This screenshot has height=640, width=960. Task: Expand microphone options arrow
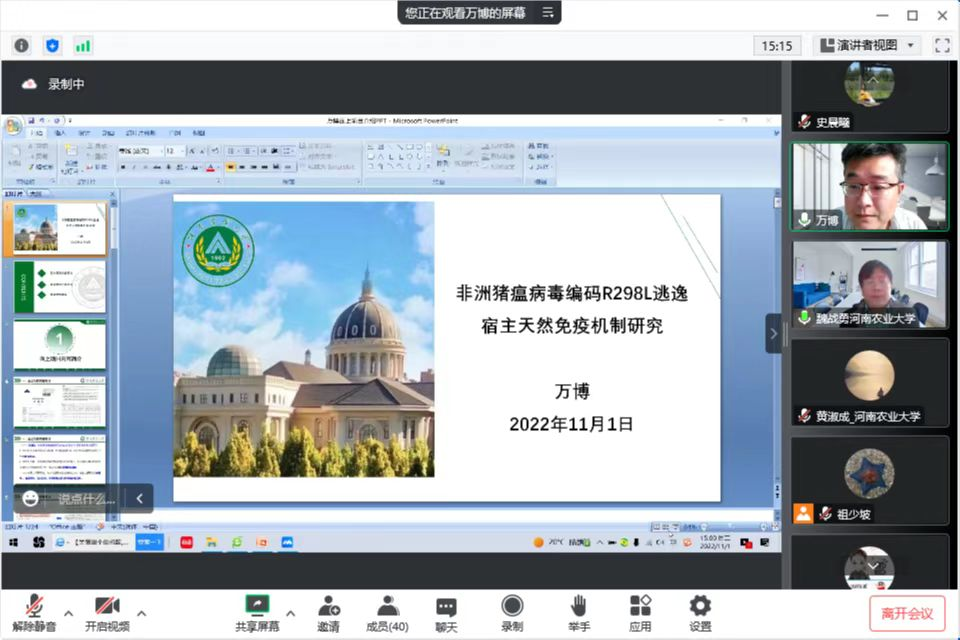(x=68, y=615)
